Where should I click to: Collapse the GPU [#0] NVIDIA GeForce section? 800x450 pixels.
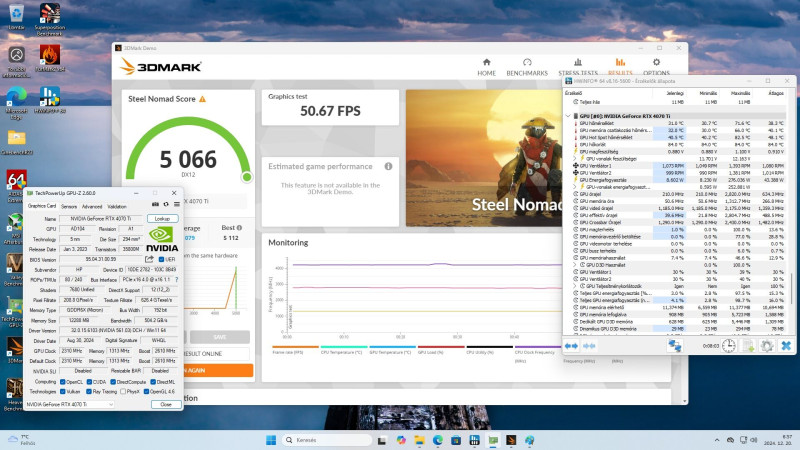point(568,116)
